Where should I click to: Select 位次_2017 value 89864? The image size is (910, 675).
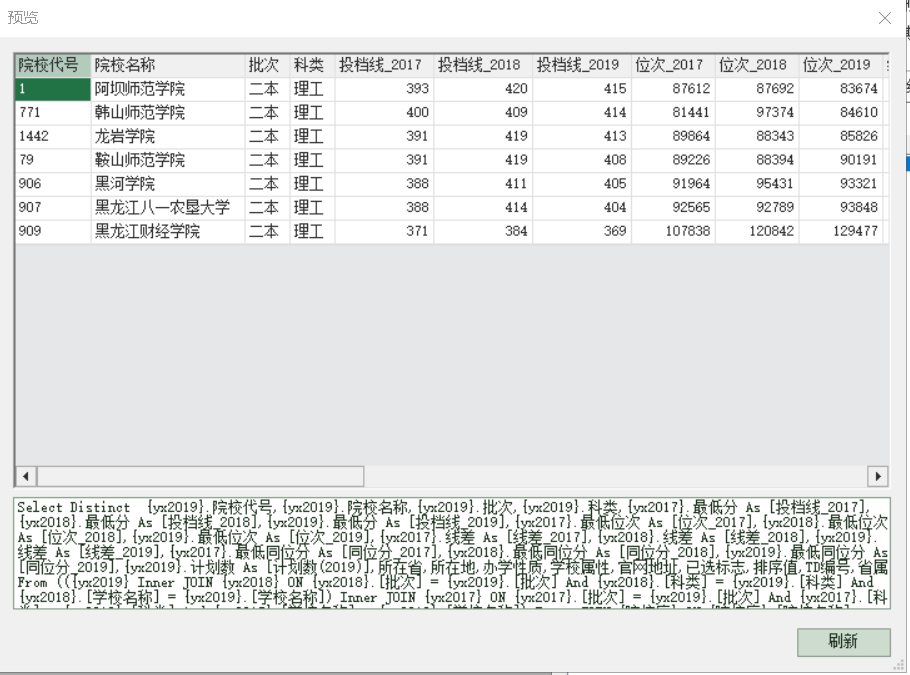click(x=673, y=136)
